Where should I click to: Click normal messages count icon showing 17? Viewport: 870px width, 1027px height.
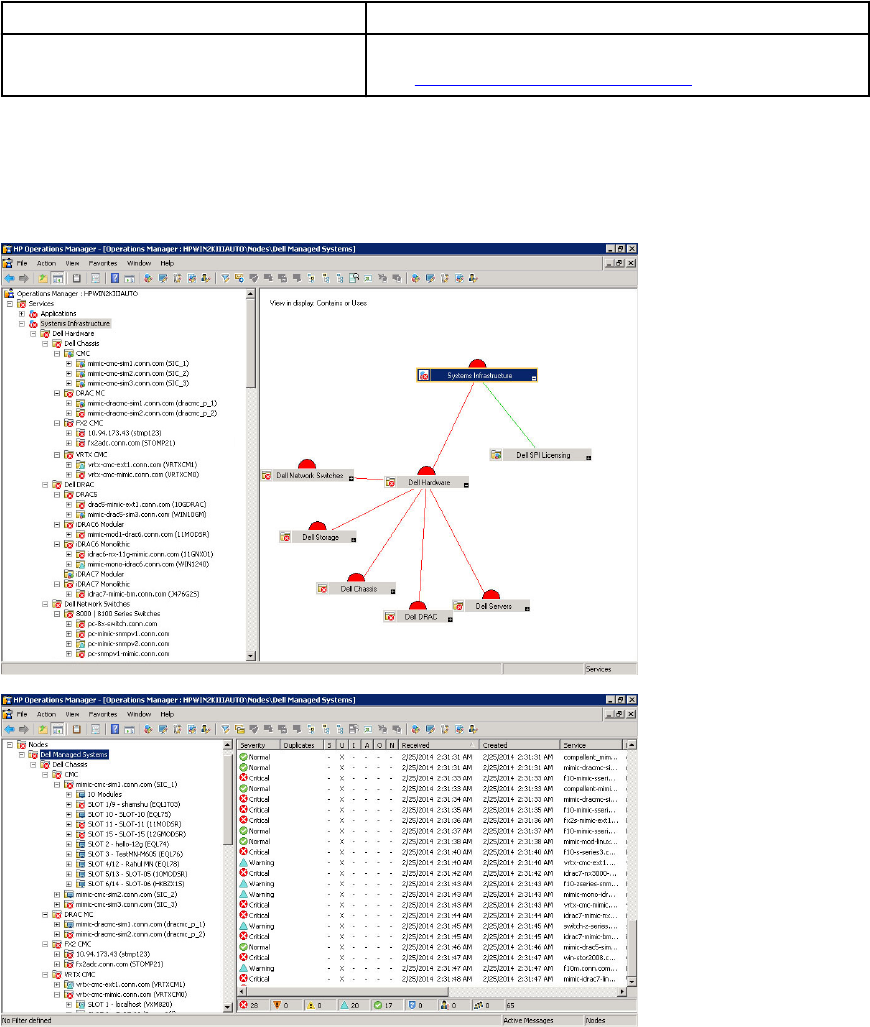click(x=377, y=1005)
